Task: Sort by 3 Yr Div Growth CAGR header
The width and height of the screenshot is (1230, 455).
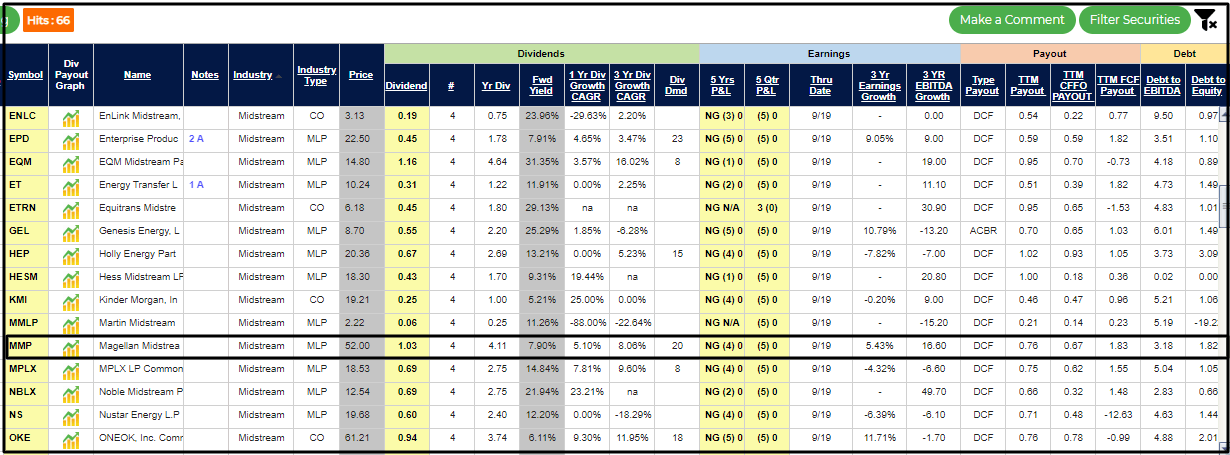Action: 631,86
